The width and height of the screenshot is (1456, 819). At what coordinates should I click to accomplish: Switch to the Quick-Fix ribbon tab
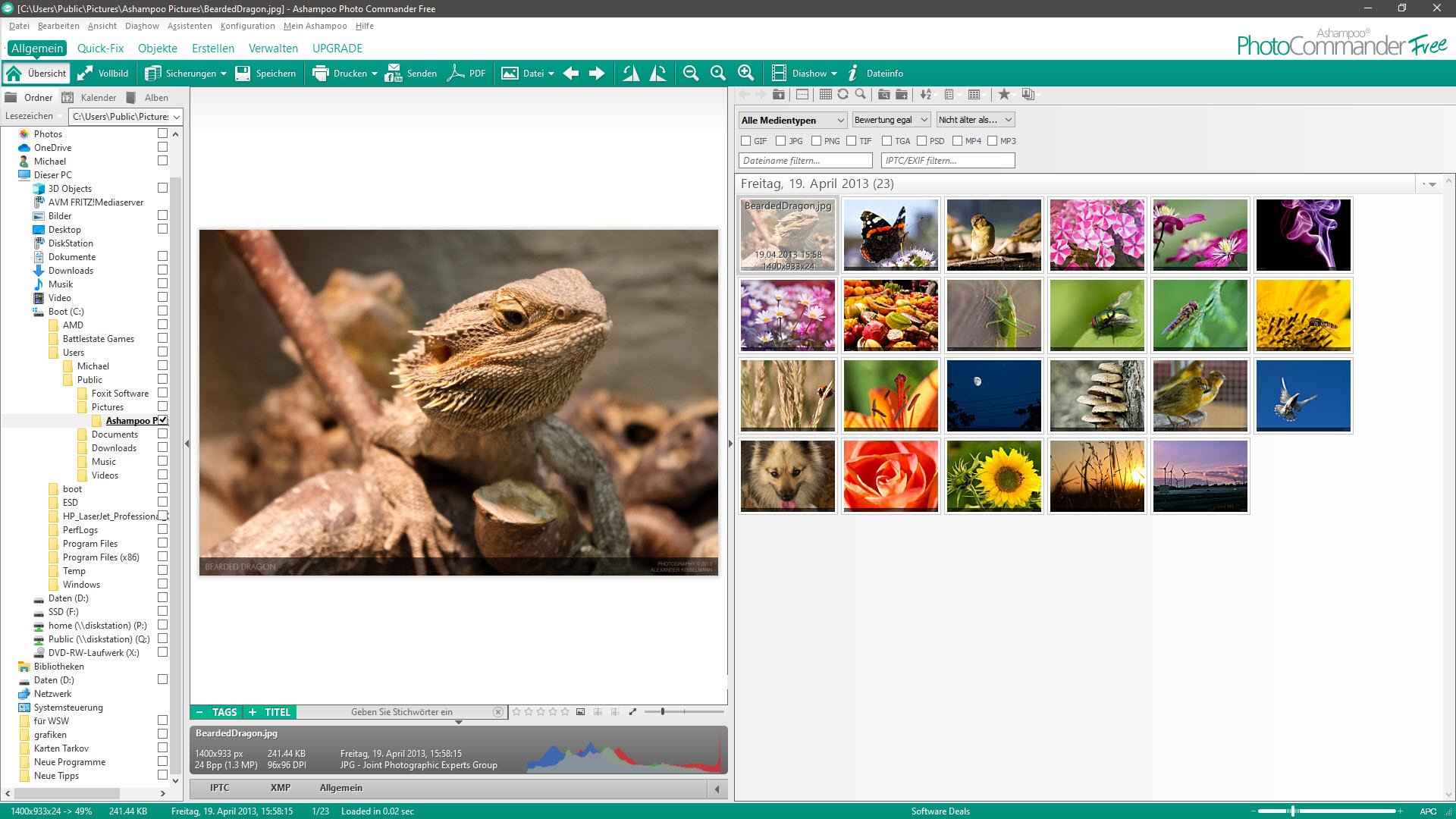click(x=99, y=48)
